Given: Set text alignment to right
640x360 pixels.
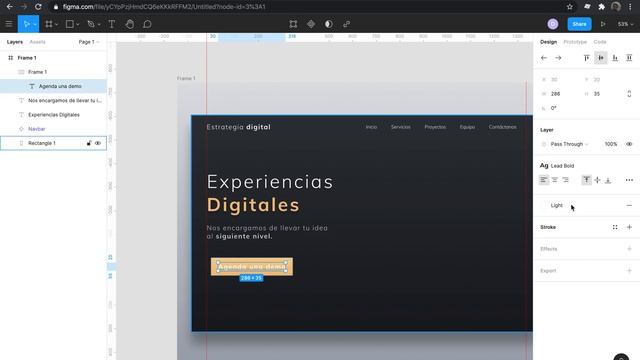Looking at the screenshot, I should click(565, 180).
